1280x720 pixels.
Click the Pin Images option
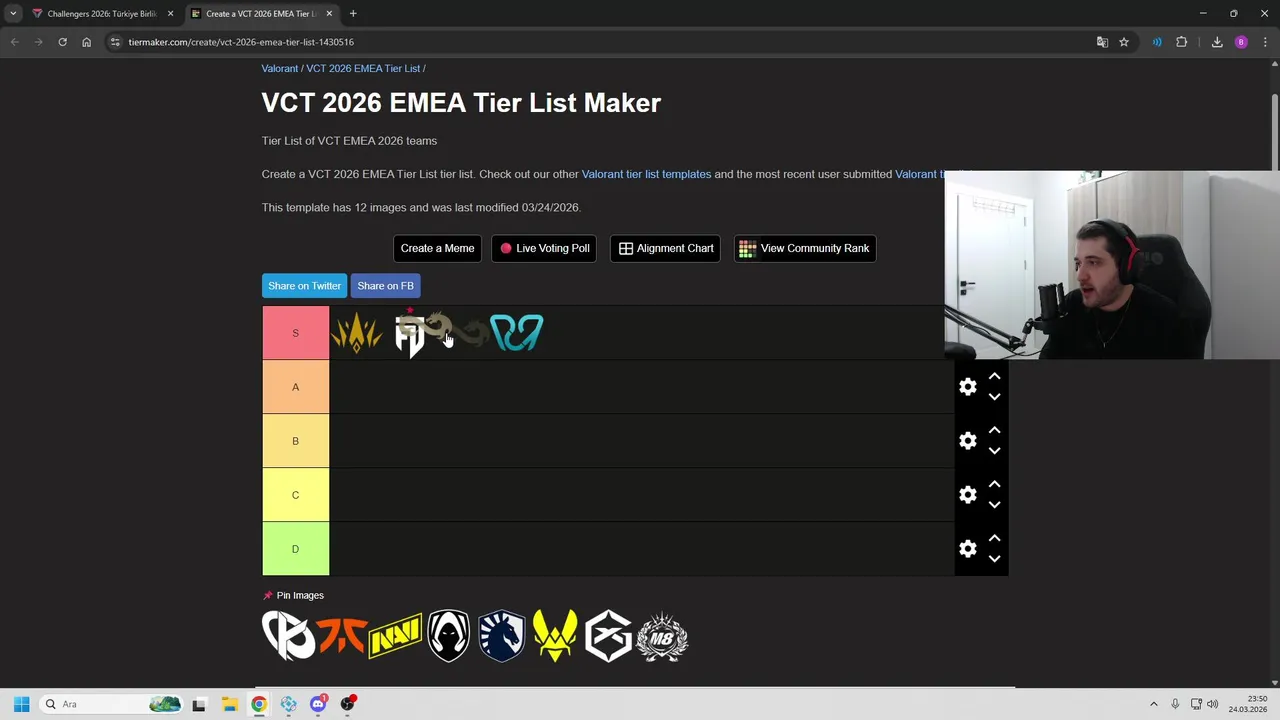click(x=293, y=595)
